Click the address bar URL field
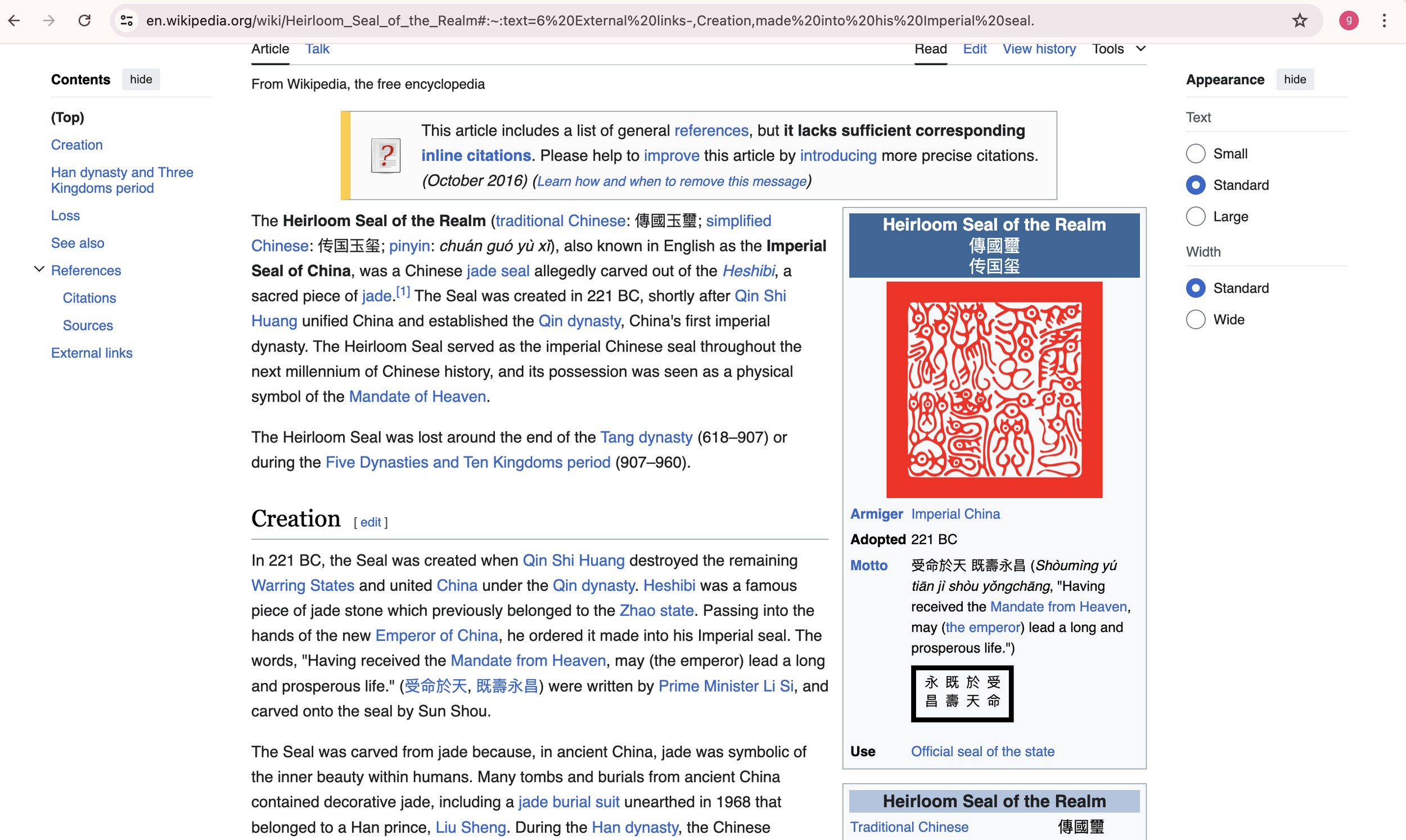Image resolution: width=1406 pixels, height=840 pixels. point(589,21)
